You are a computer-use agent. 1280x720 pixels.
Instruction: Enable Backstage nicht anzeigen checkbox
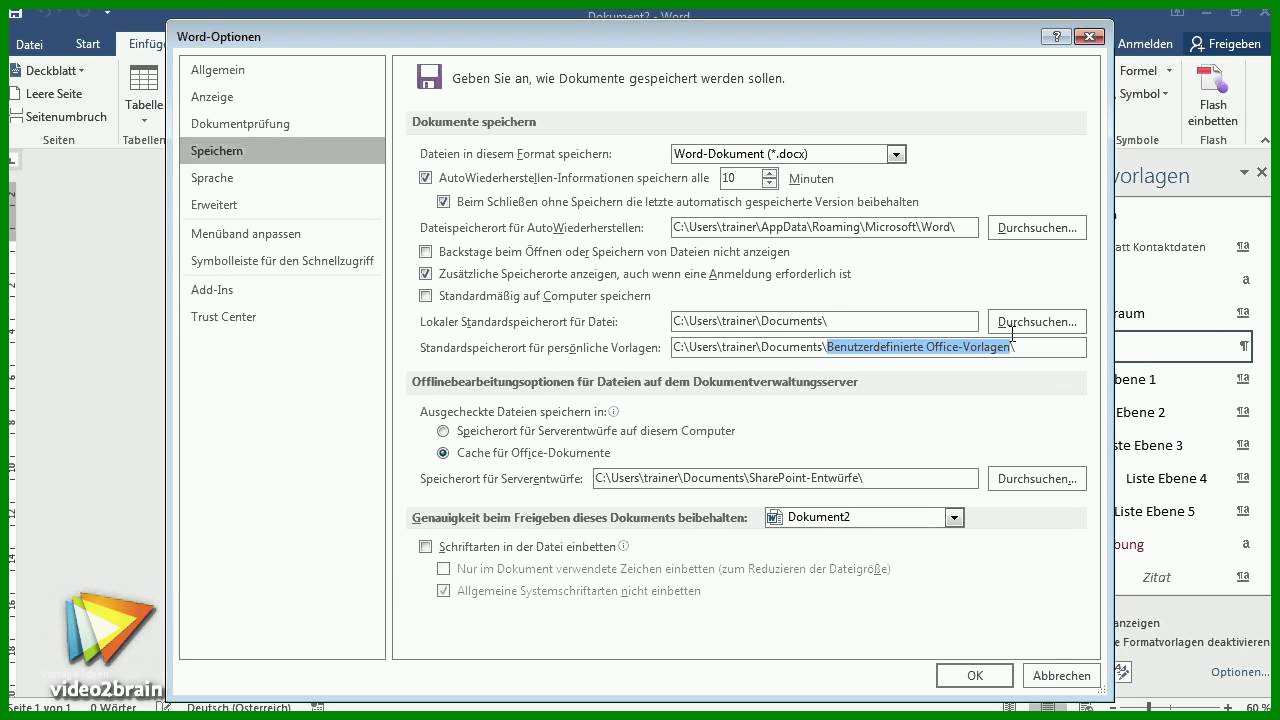426,252
